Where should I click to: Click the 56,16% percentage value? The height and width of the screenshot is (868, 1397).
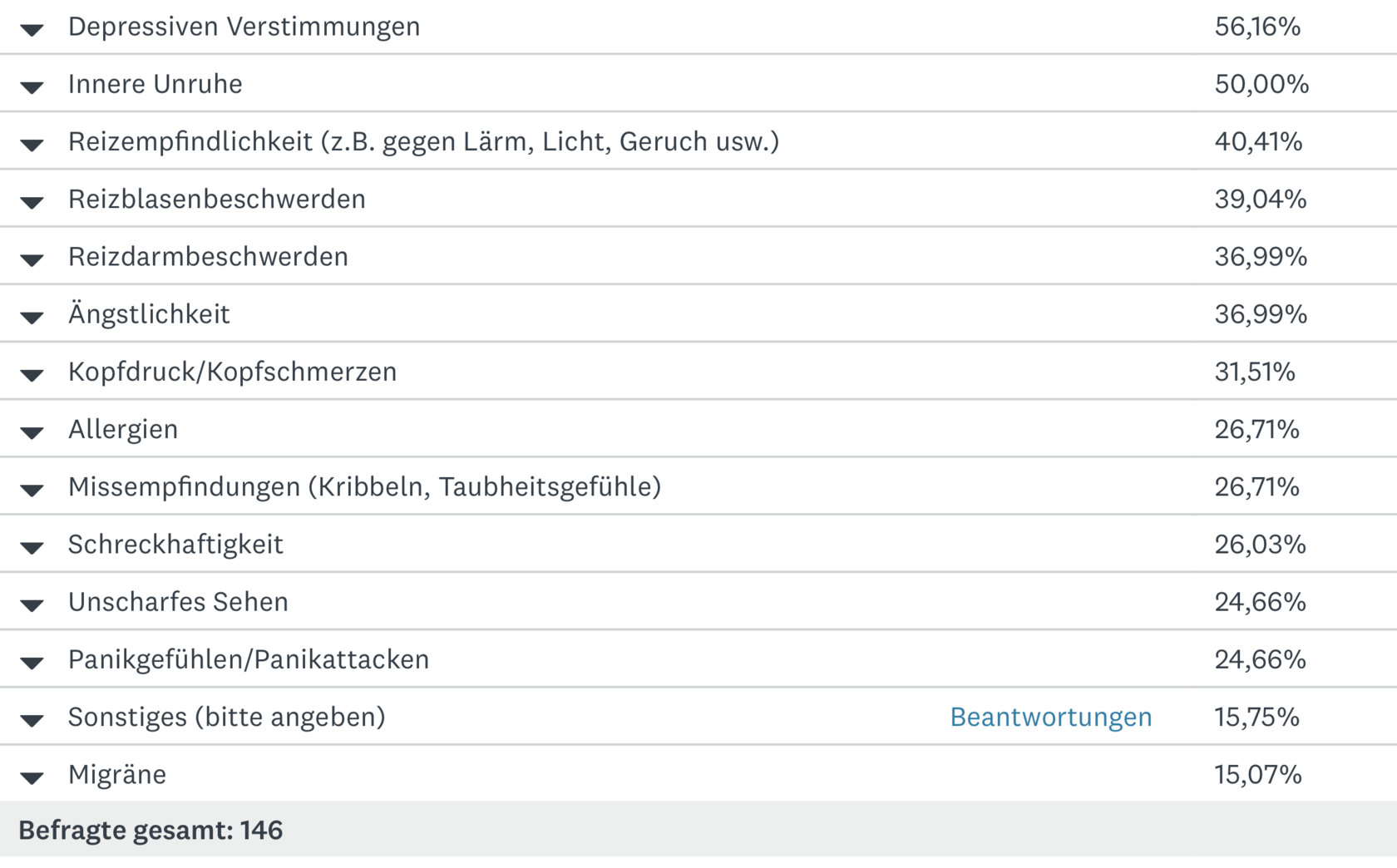pyautogui.click(x=1257, y=27)
